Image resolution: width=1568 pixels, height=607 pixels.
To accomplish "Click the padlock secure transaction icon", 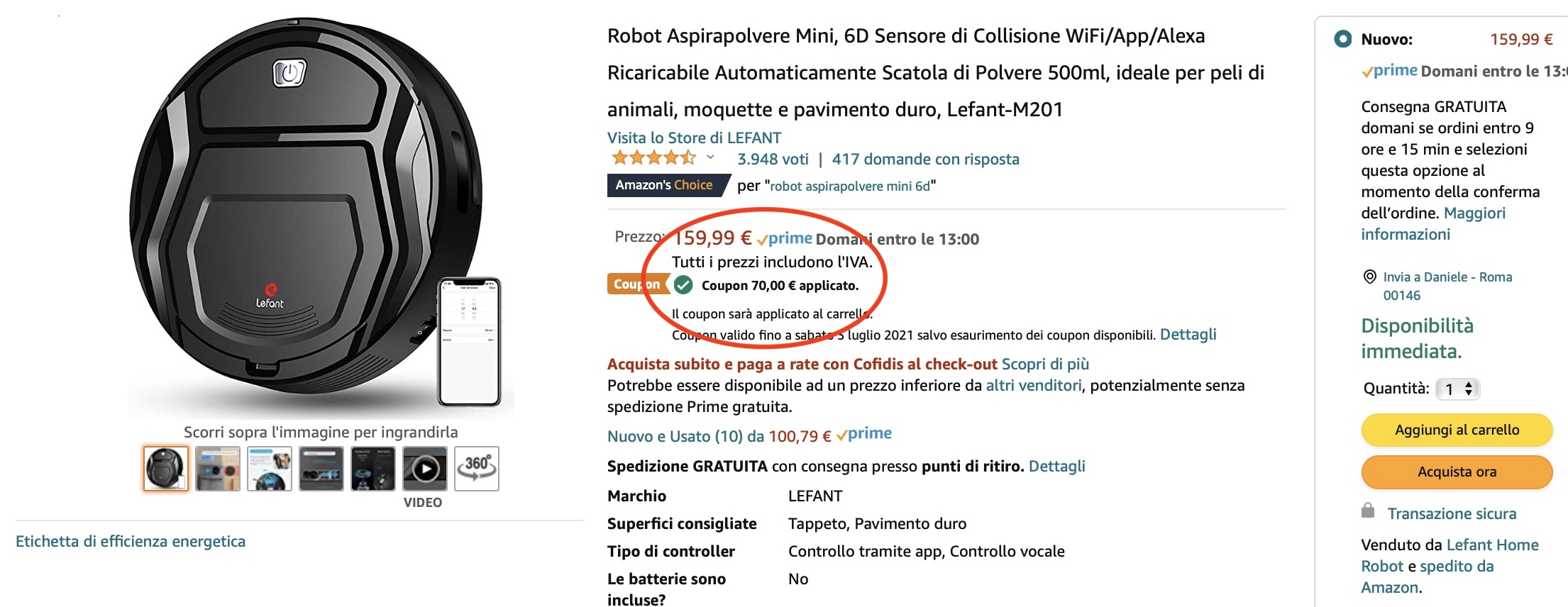I will [1368, 511].
